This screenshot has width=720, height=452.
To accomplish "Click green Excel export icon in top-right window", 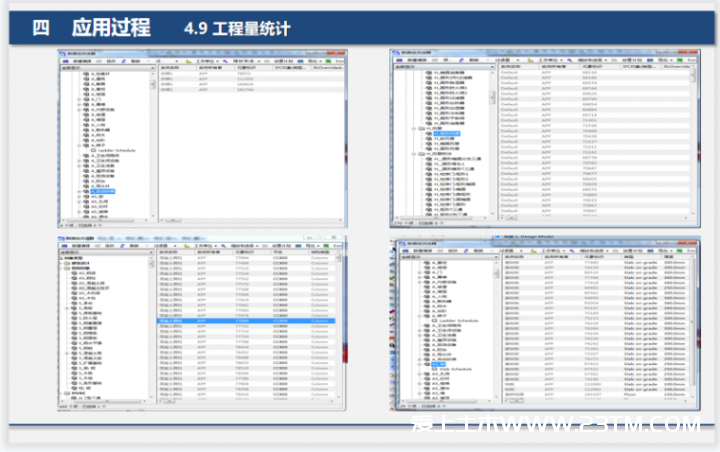I will 680,60.
